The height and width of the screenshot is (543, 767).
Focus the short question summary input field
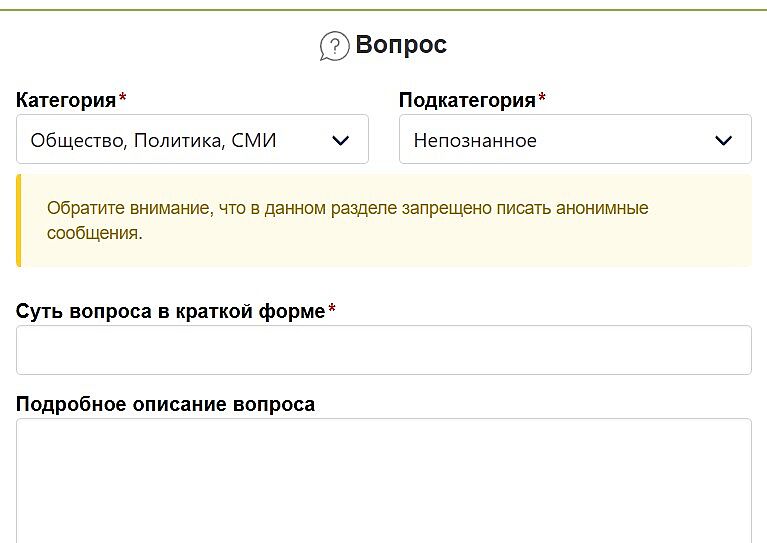click(x=383, y=350)
